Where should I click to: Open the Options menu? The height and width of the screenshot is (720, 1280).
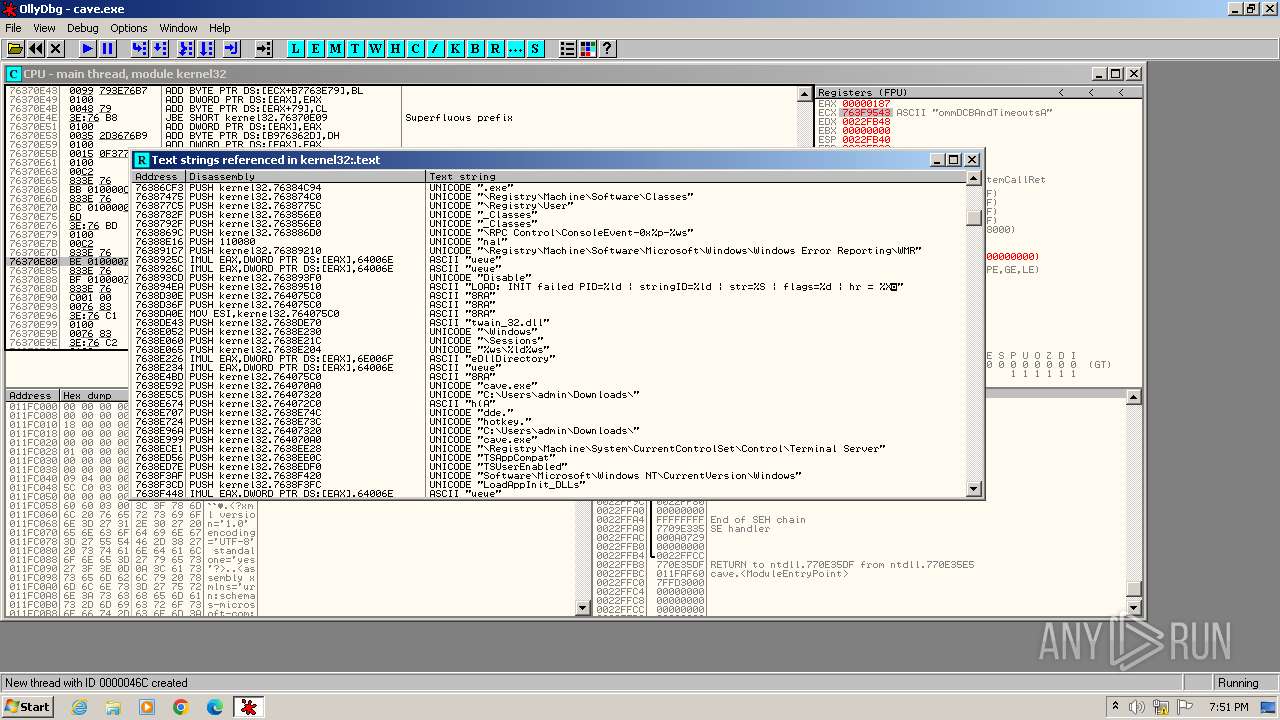[x=129, y=28]
